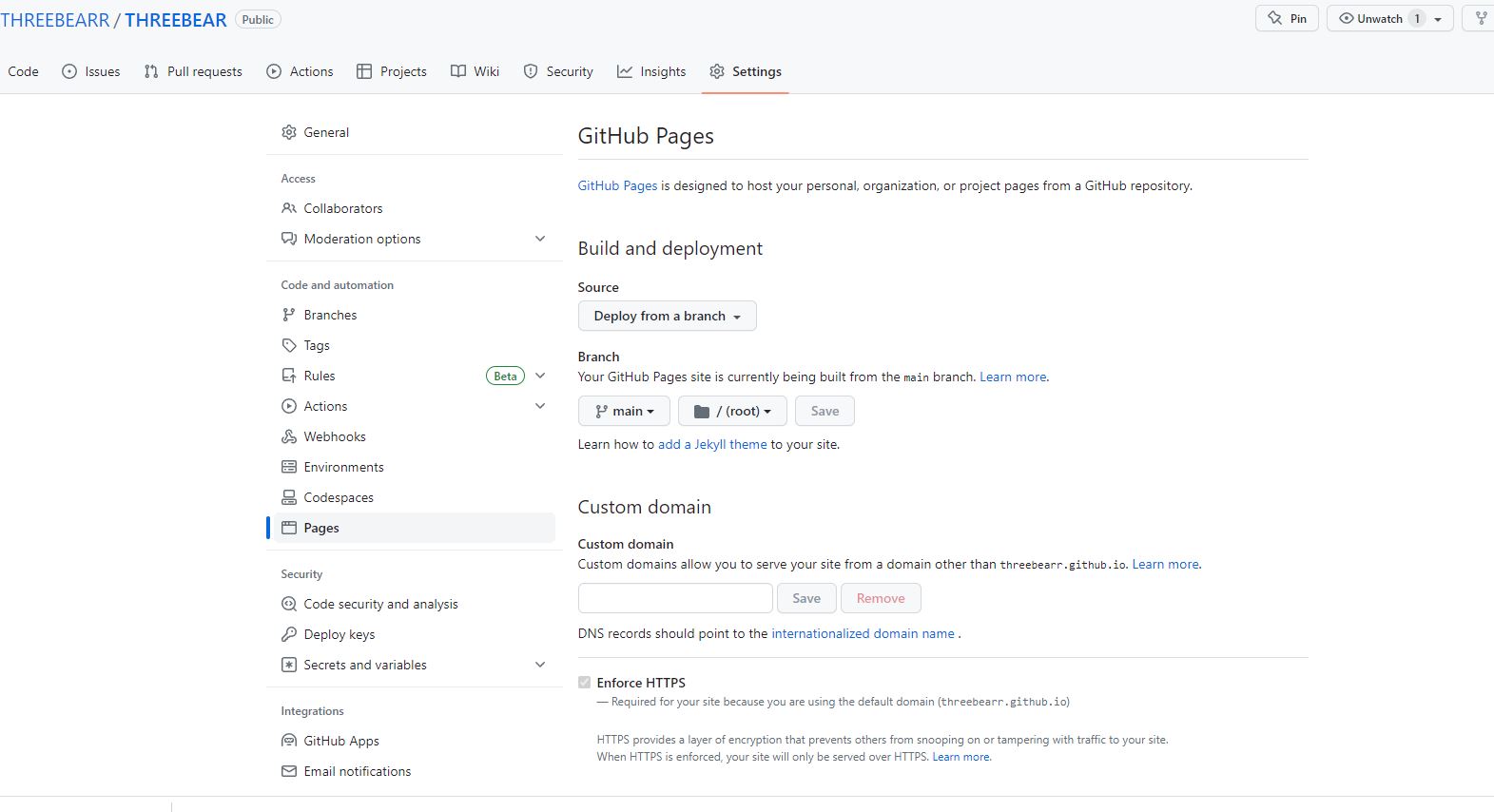The image size is (1494, 812).
Task: Click Learn more in the HTTPS description
Action: coord(961,757)
